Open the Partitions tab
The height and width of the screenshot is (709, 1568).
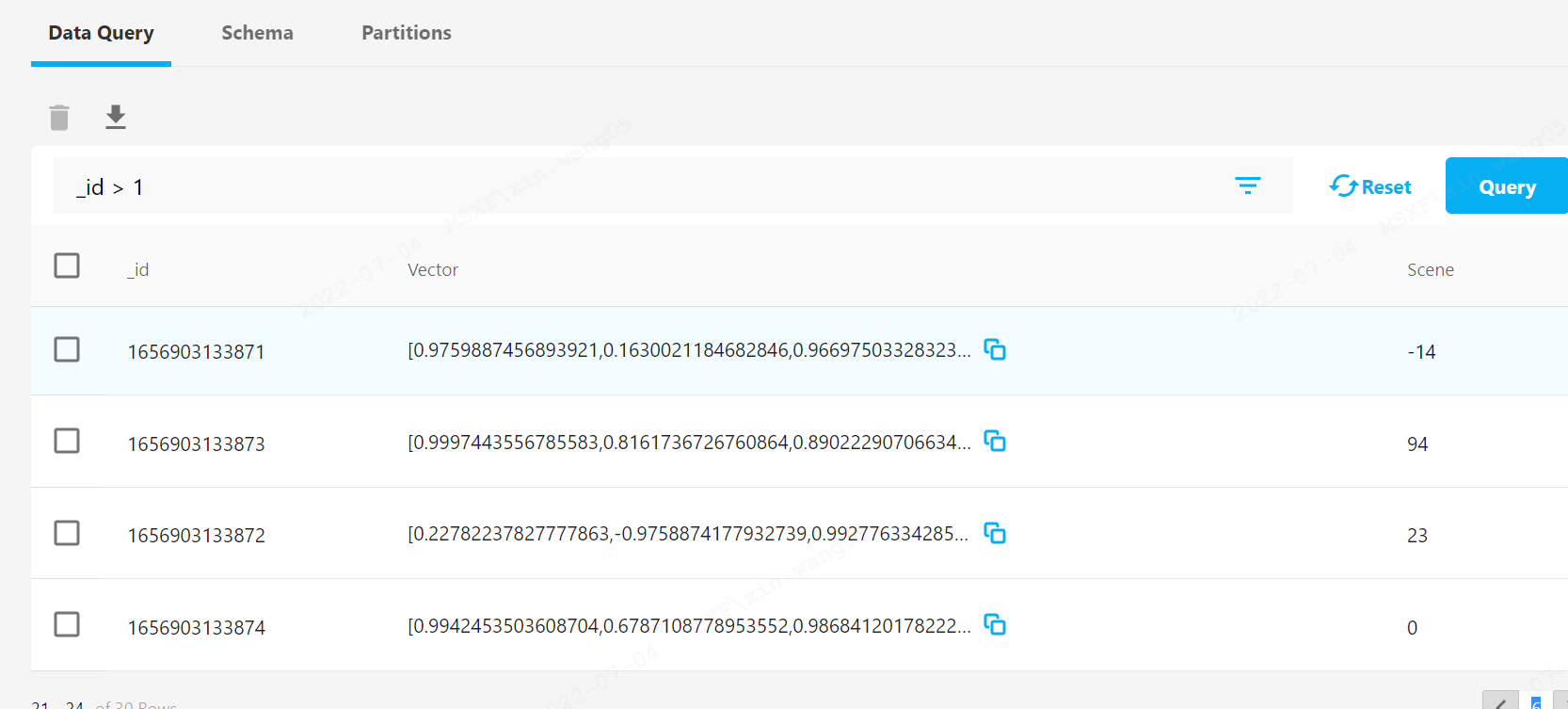coord(407,33)
